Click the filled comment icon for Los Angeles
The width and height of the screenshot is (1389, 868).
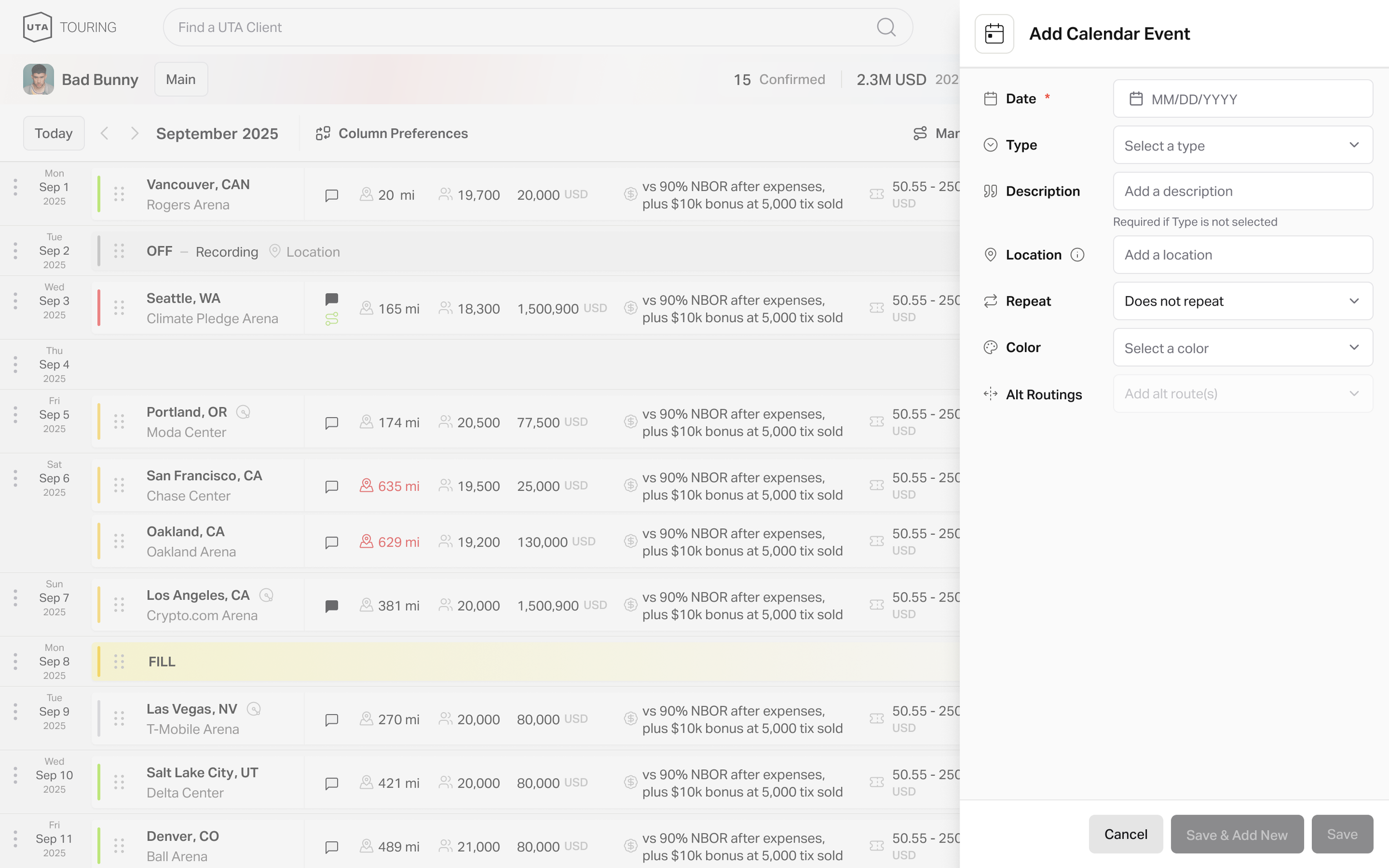331,606
